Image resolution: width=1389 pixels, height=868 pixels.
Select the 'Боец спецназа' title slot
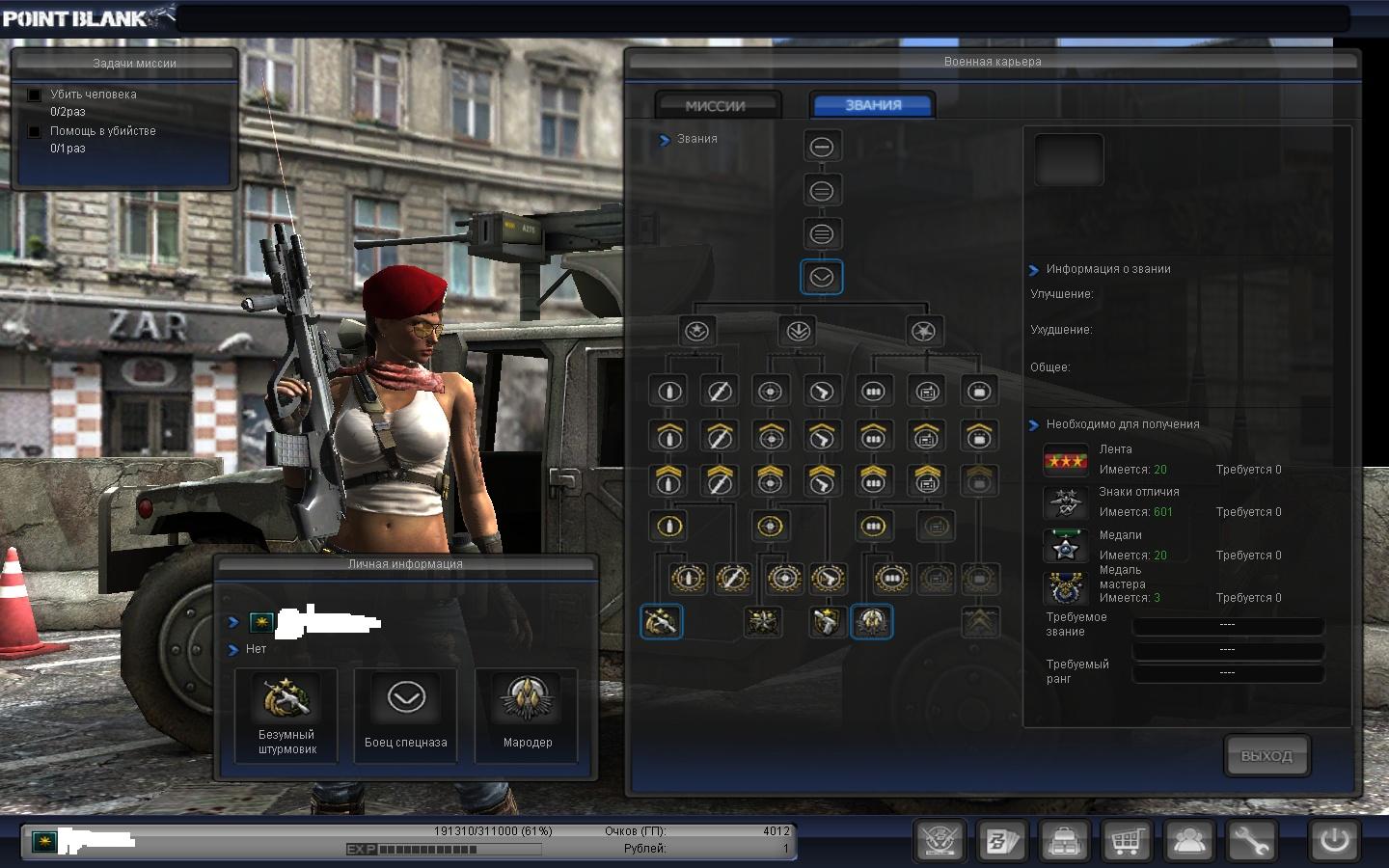point(406,716)
